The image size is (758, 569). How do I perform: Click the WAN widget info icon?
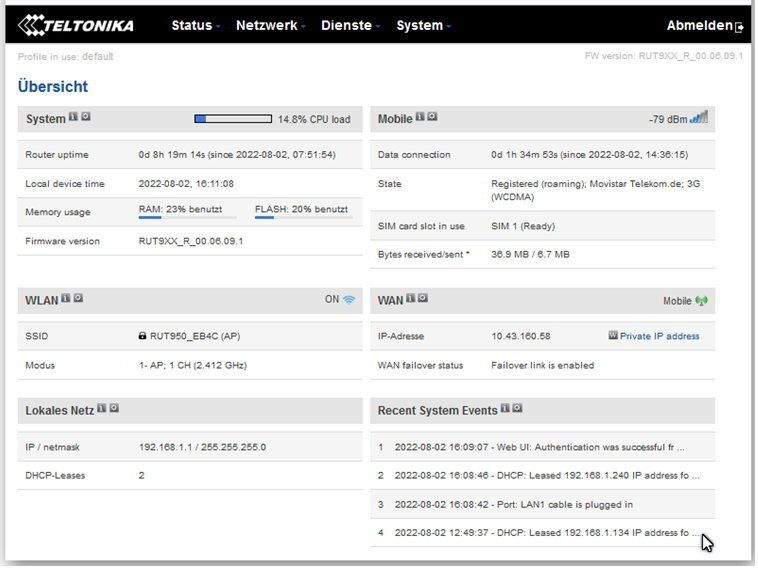(410, 298)
